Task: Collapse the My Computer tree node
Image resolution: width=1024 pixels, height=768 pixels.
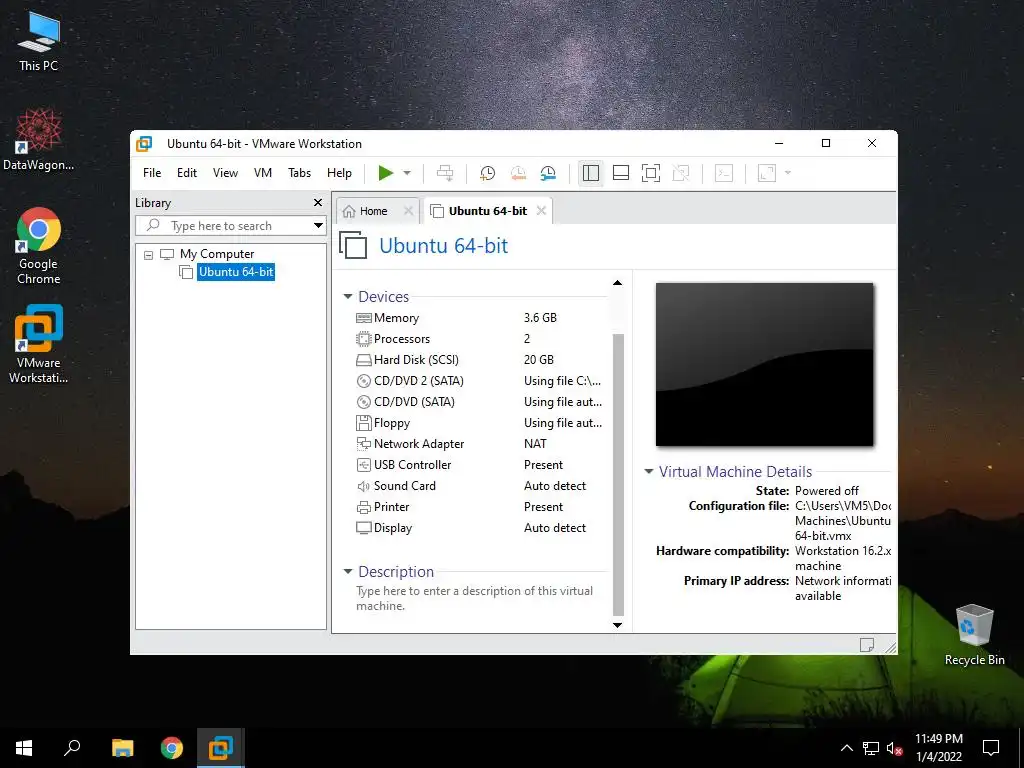Action: 148,255
